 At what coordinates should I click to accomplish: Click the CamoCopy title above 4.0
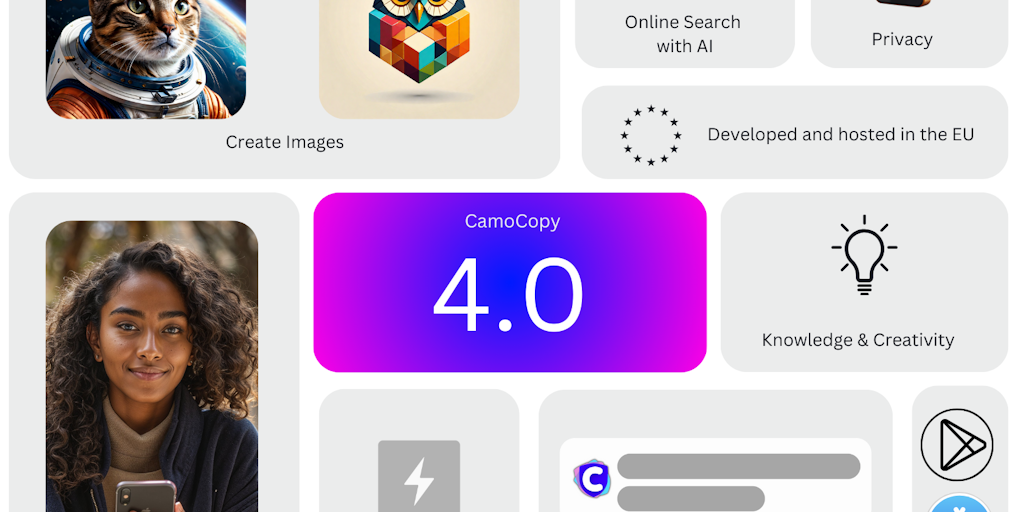(x=512, y=221)
